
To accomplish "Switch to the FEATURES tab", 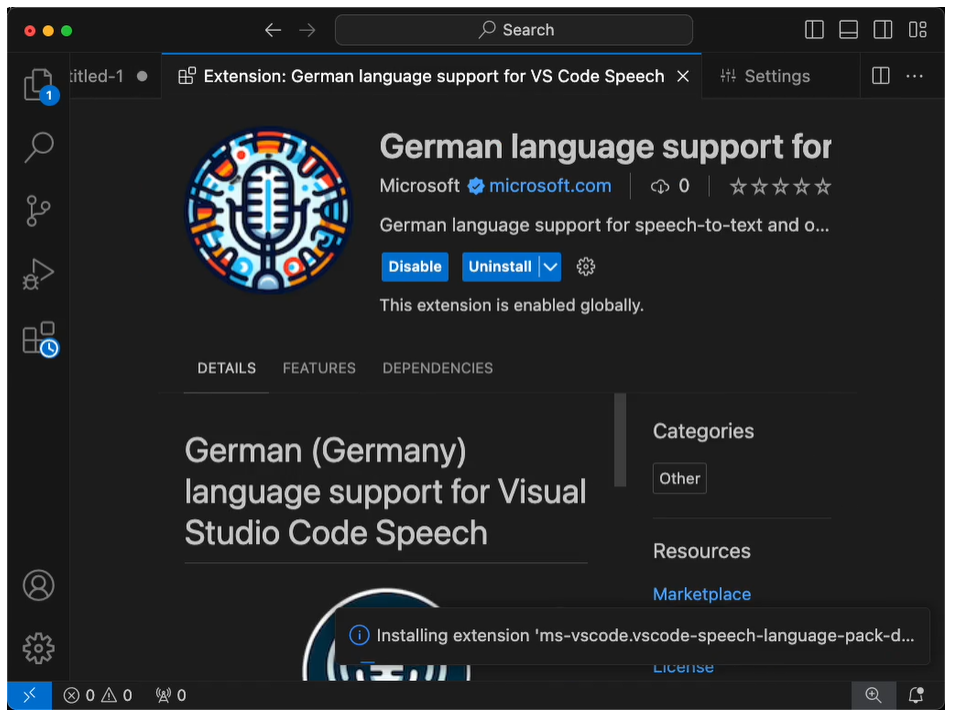I will click(319, 368).
